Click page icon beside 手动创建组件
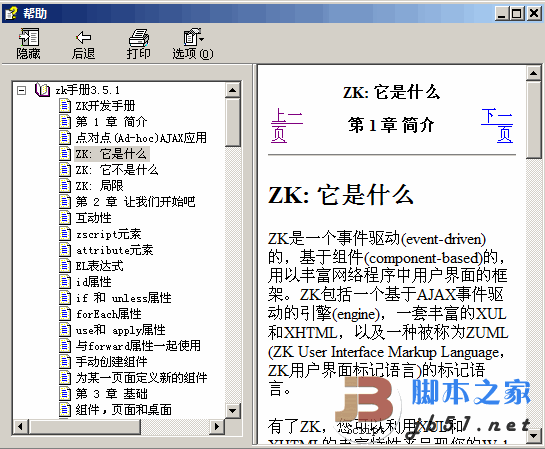This screenshot has width=545, height=449. 65,362
